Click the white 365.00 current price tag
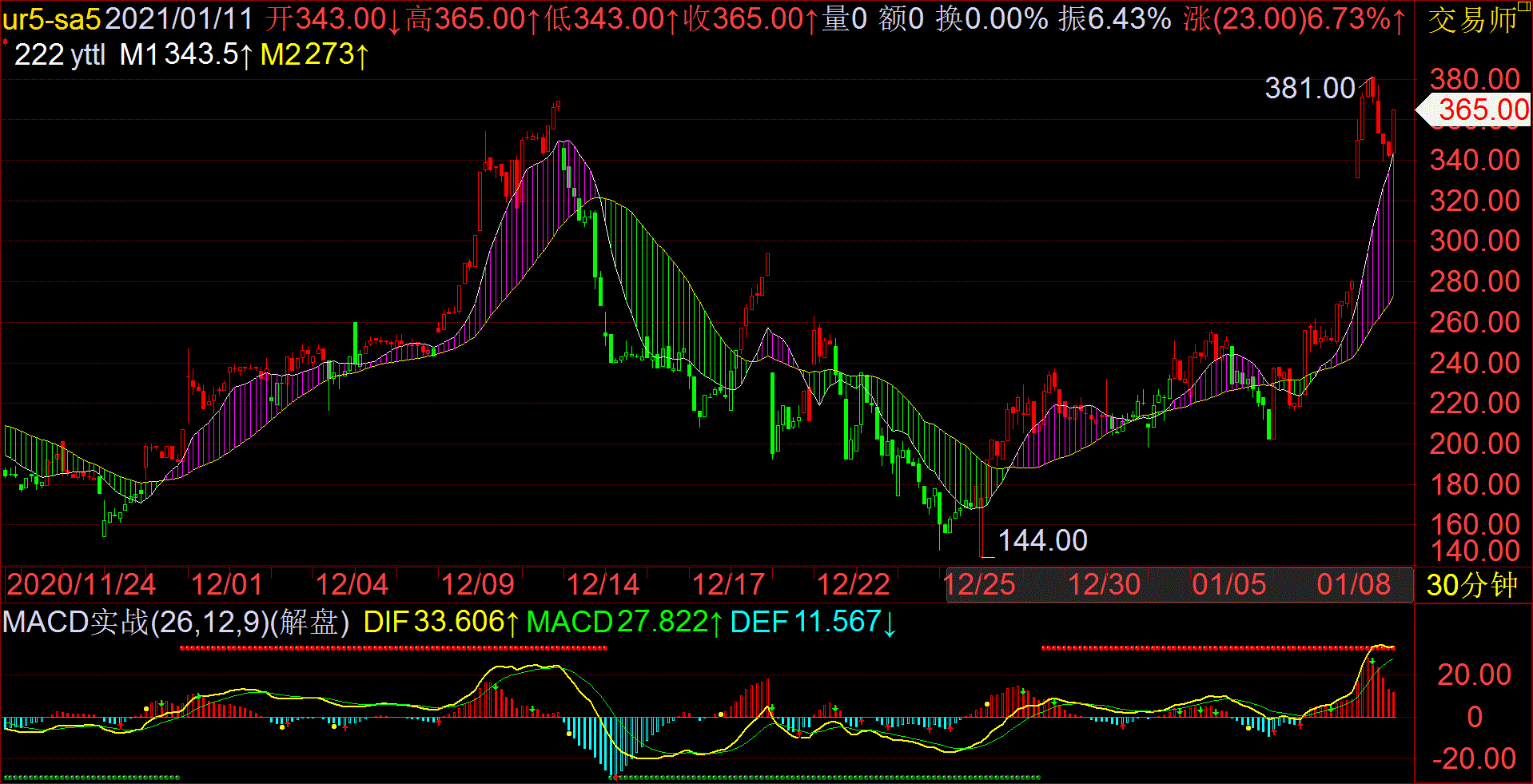Screen dimensions: 1533x784 coord(1473,109)
